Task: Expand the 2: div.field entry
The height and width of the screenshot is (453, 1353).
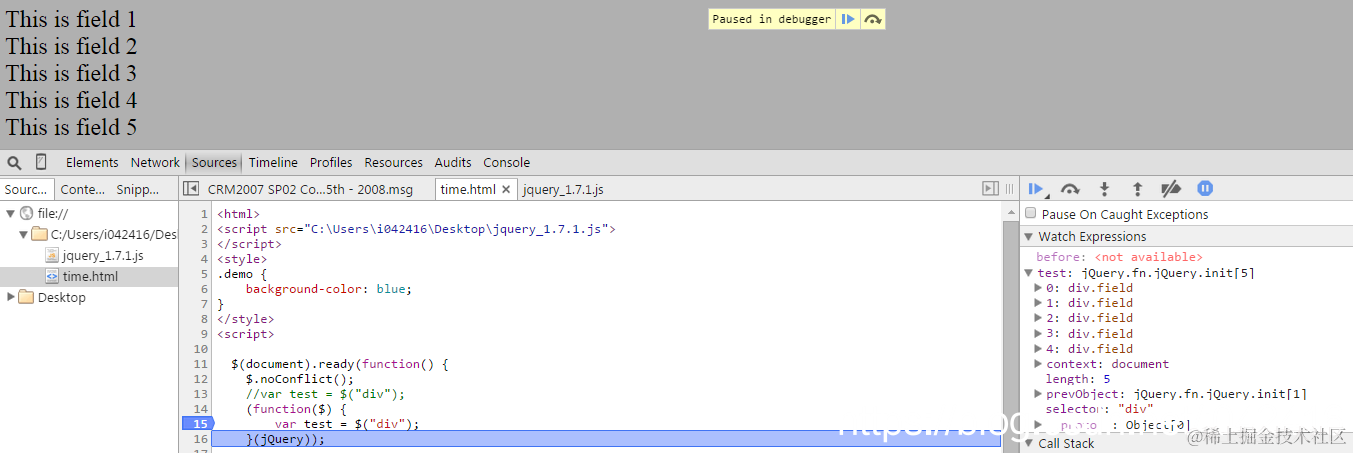Action: click(1039, 318)
